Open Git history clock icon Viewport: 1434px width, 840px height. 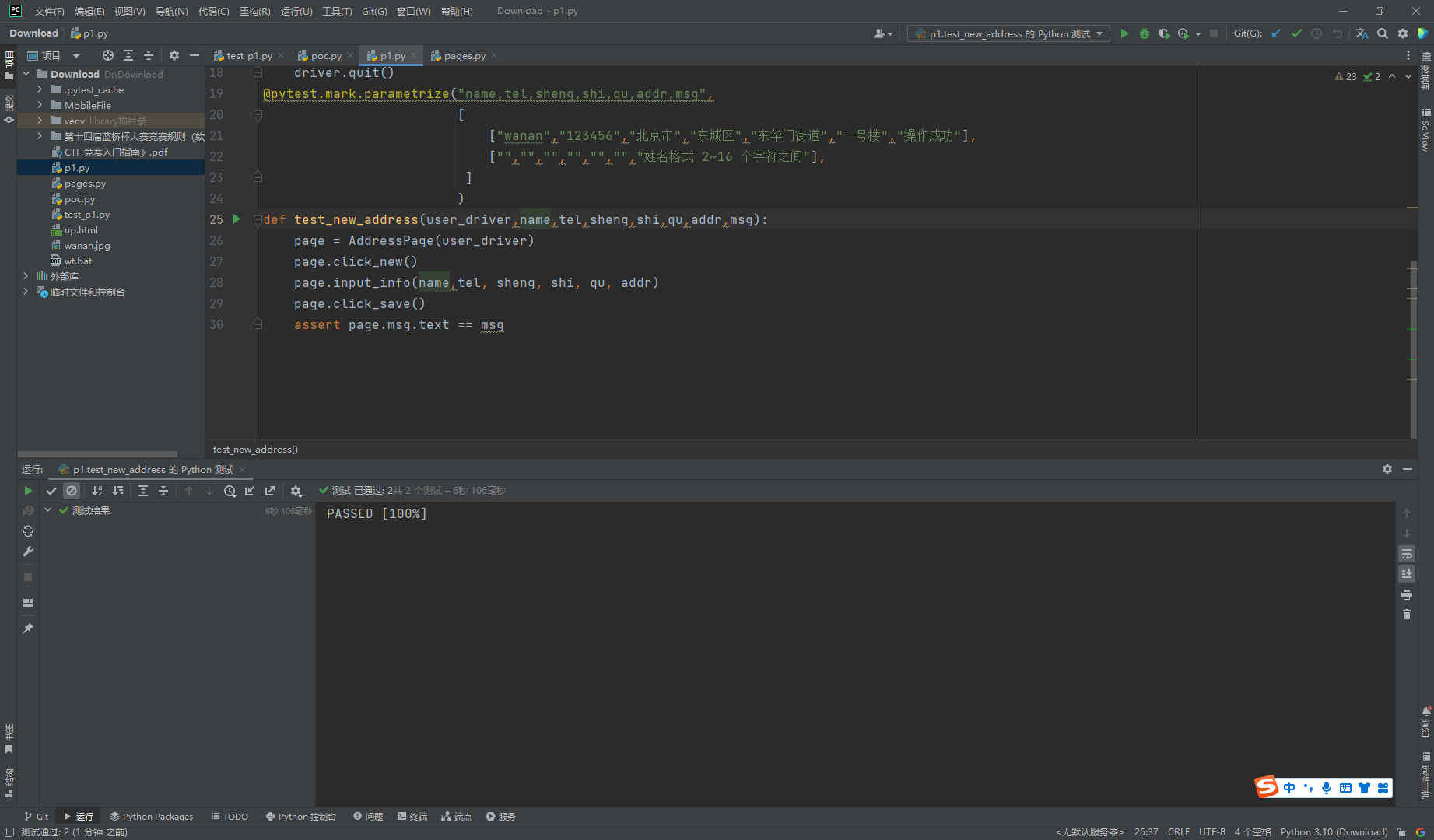(x=1317, y=33)
